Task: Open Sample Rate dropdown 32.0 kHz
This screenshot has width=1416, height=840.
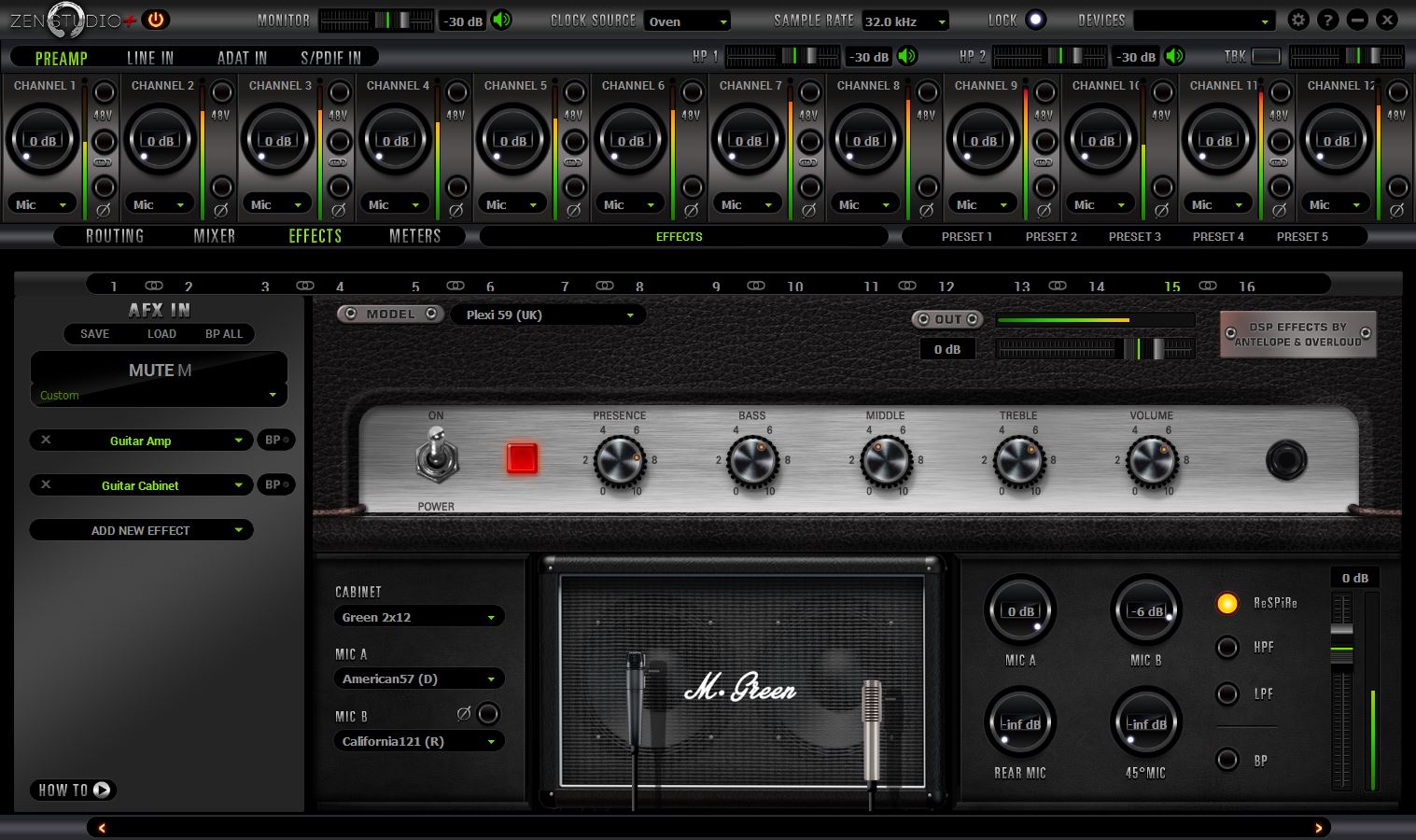Action: [x=904, y=21]
